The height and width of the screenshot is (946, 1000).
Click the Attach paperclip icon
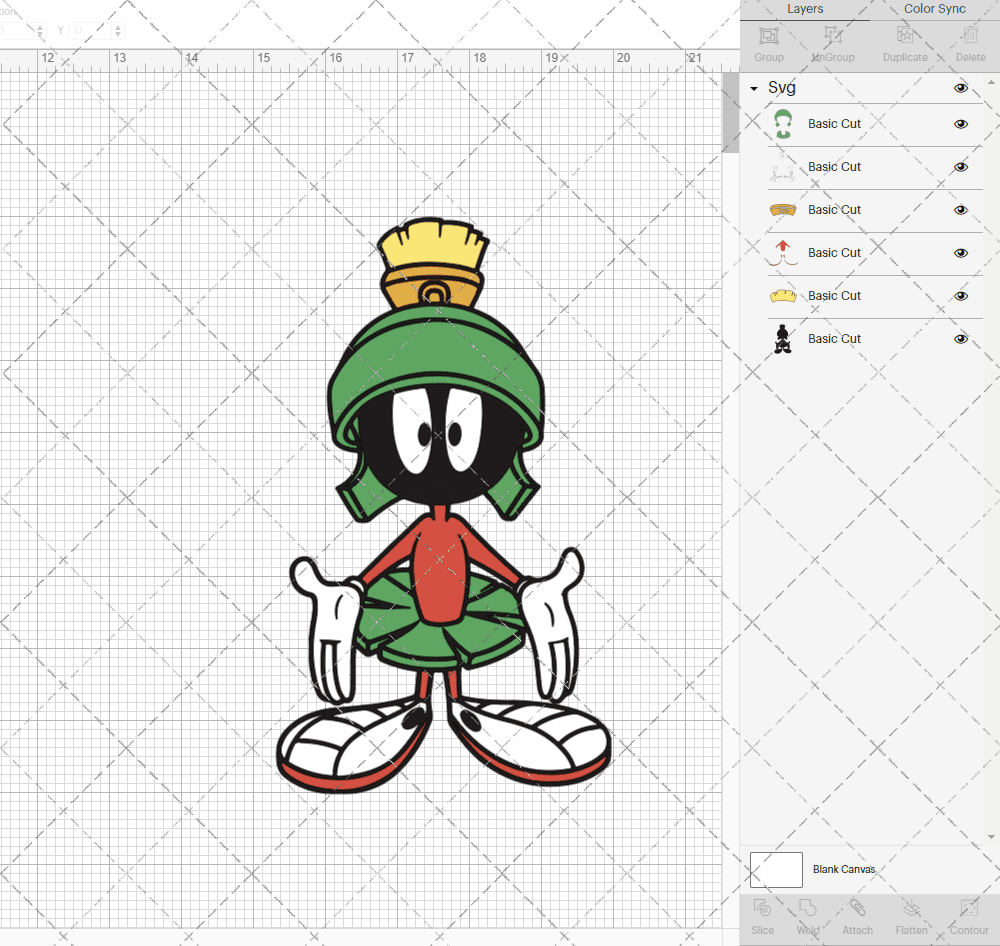point(857,915)
